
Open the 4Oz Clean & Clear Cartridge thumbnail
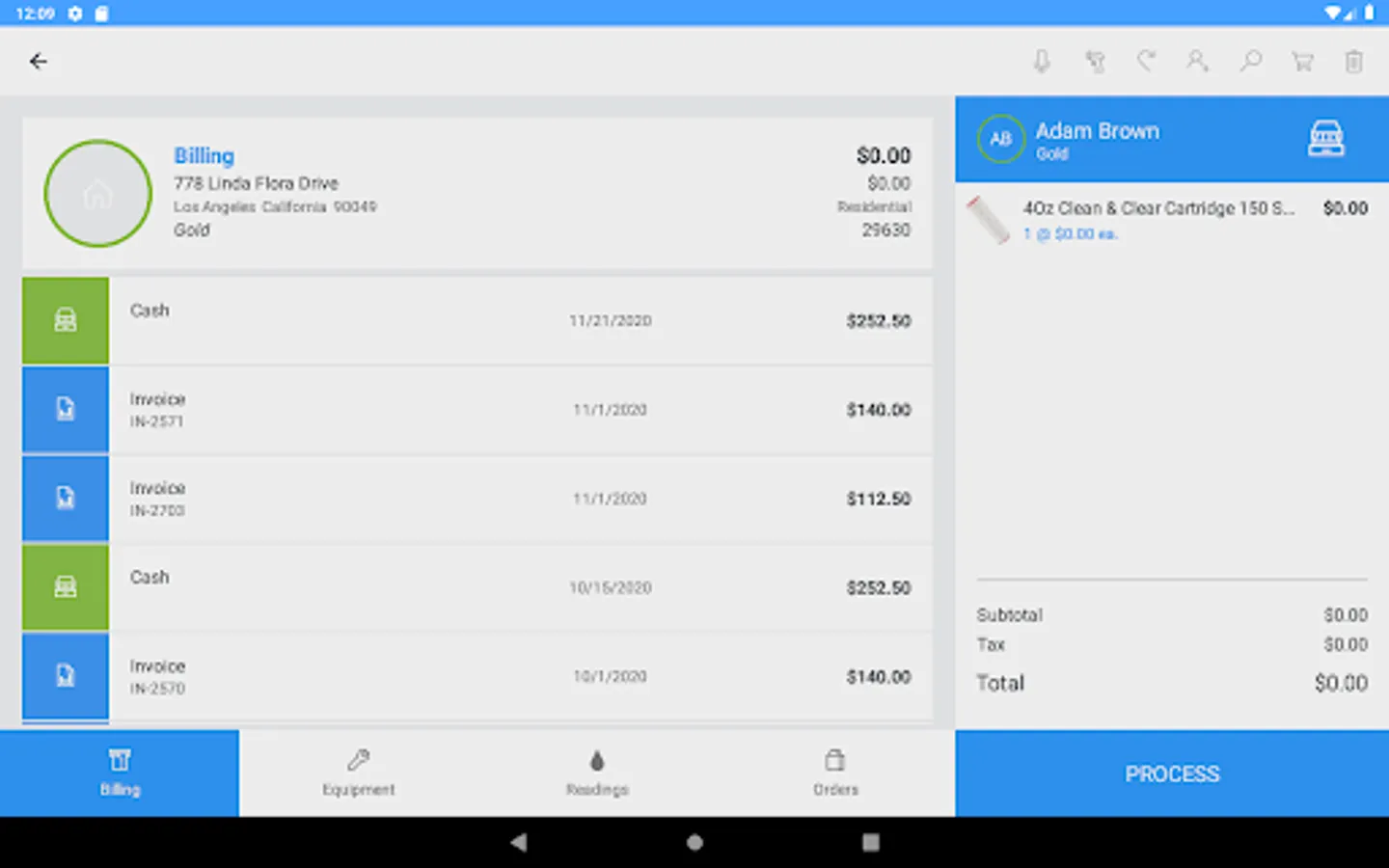click(989, 220)
